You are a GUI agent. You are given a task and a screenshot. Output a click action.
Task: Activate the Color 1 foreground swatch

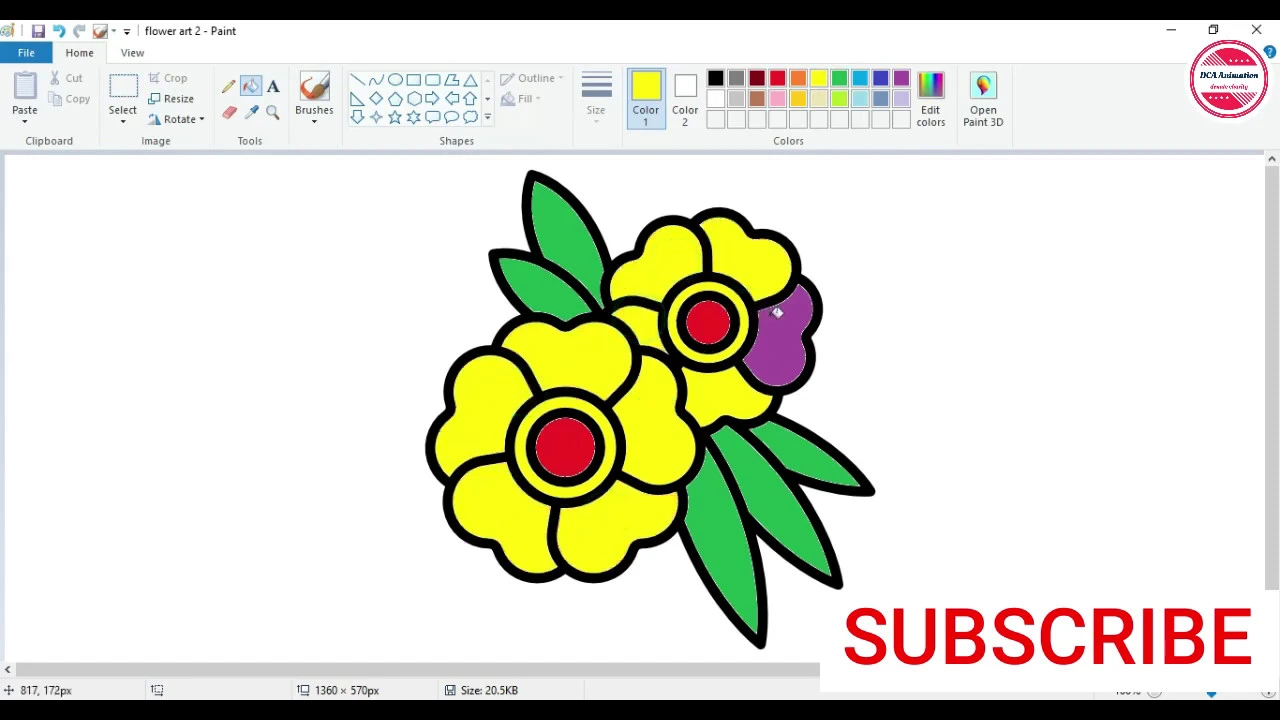(646, 98)
